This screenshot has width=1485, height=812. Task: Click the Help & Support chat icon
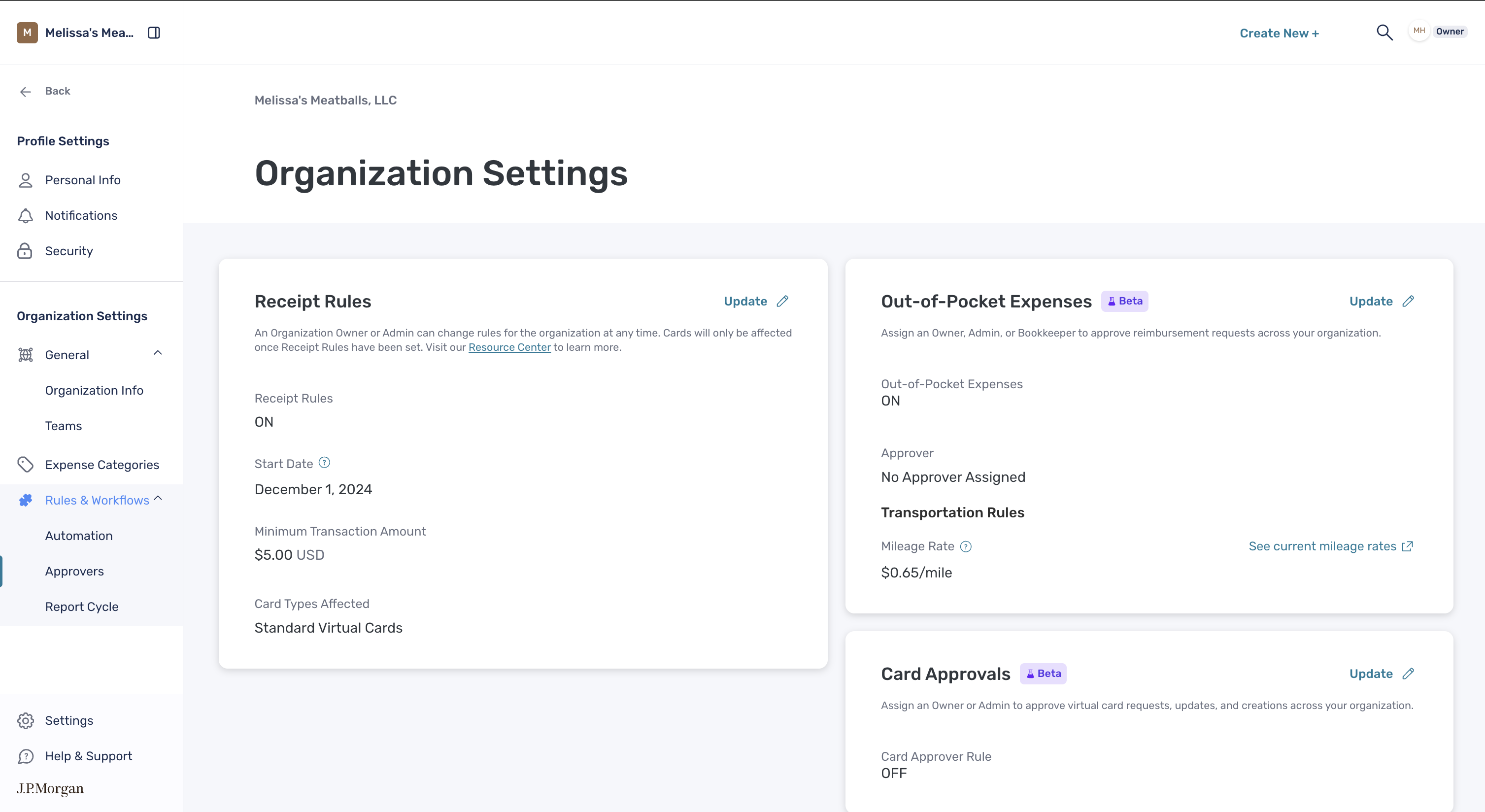point(25,756)
